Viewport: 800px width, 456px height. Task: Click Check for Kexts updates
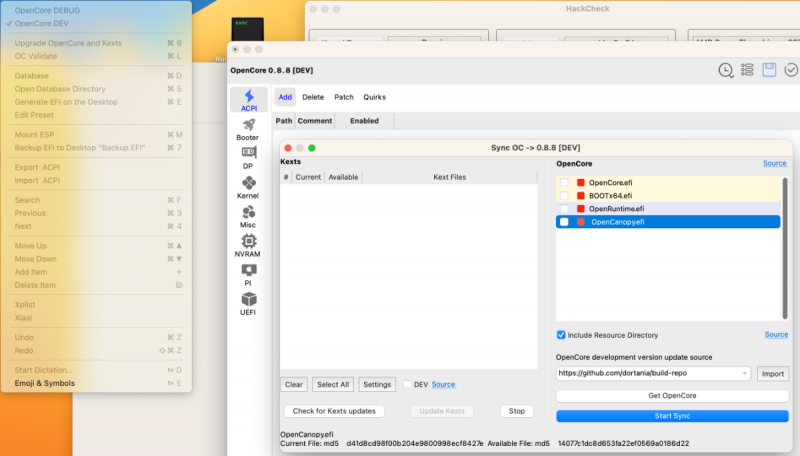click(x=334, y=411)
